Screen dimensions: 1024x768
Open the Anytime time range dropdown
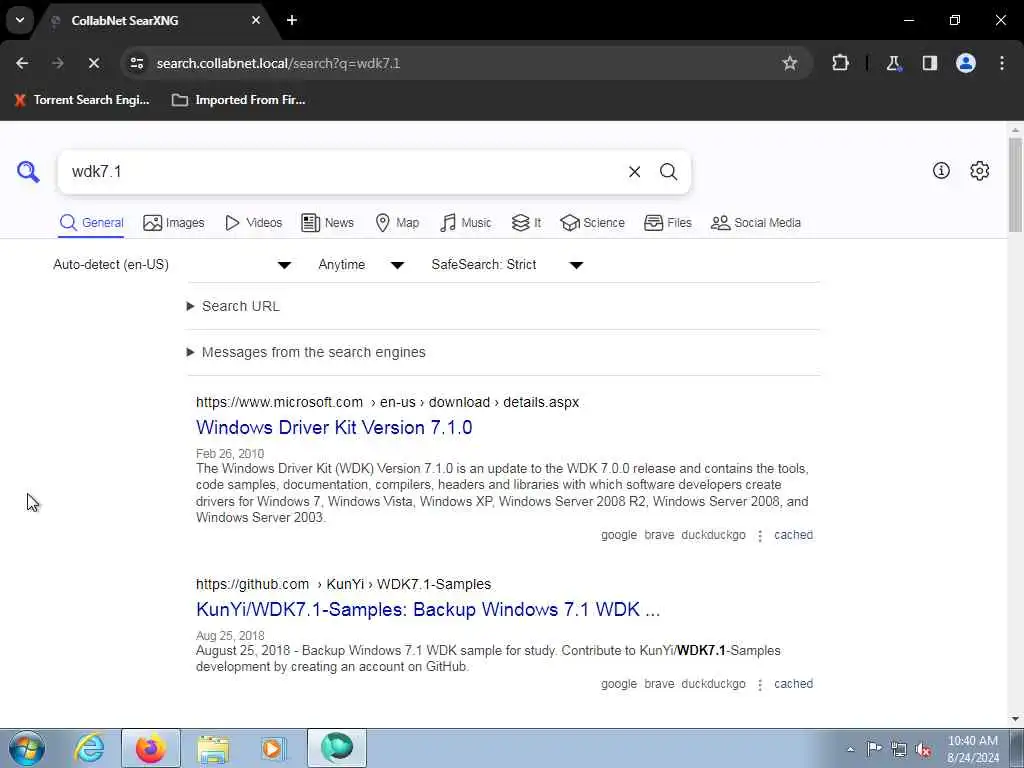(x=361, y=264)
